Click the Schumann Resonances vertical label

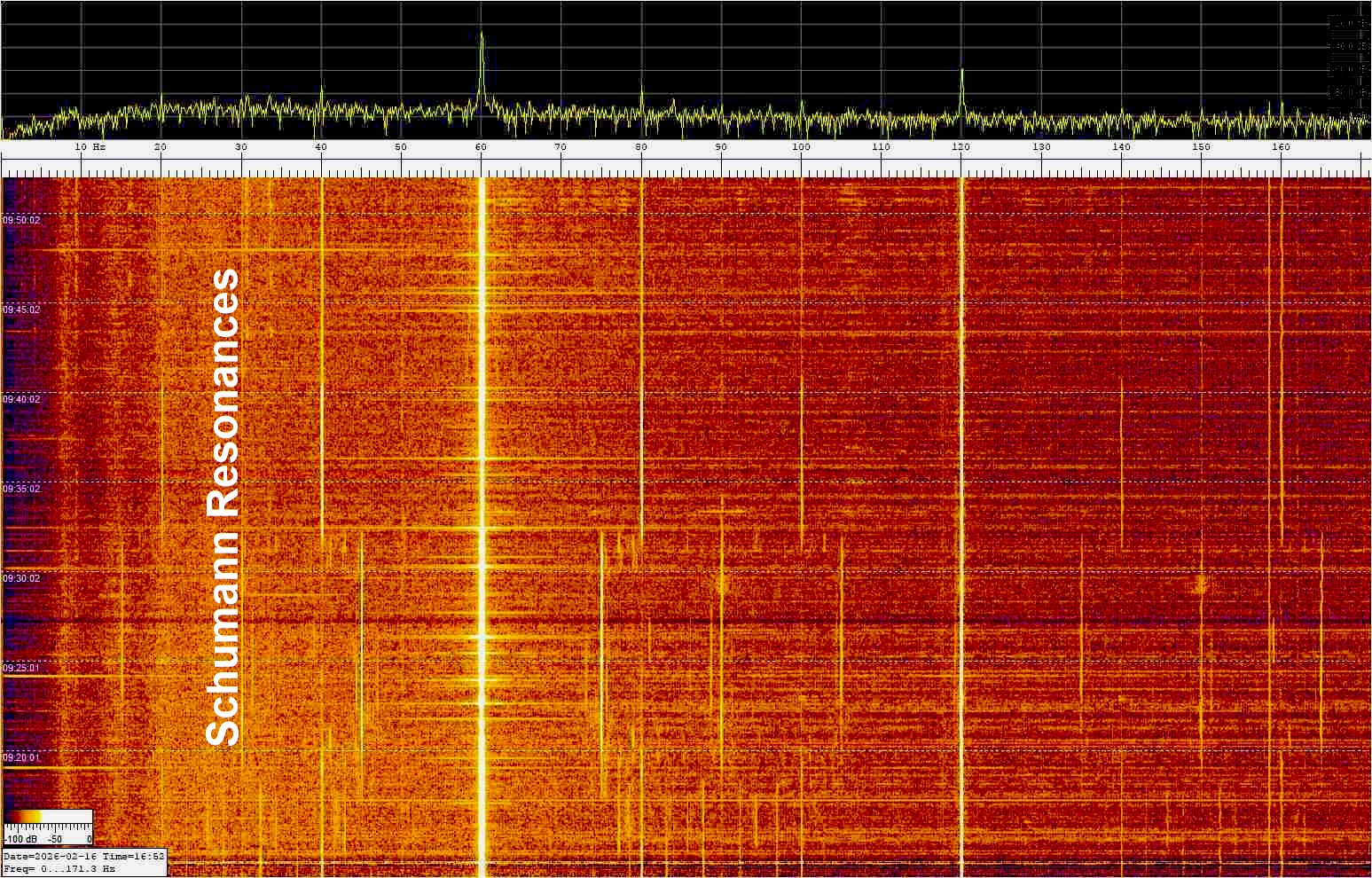[223, 506]
